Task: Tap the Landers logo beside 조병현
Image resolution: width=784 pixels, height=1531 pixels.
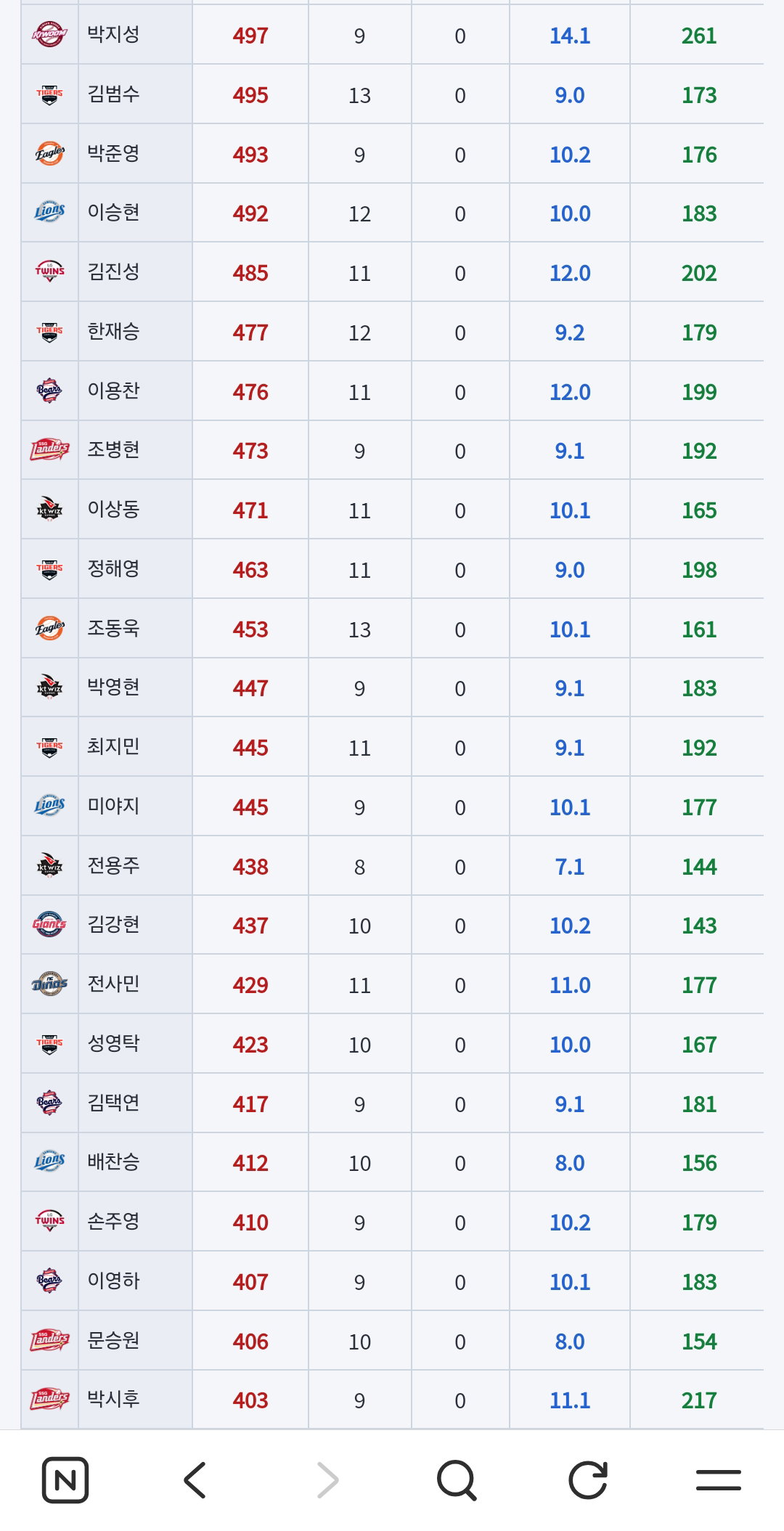Action: pyautogui.click(x=49, y=449)
